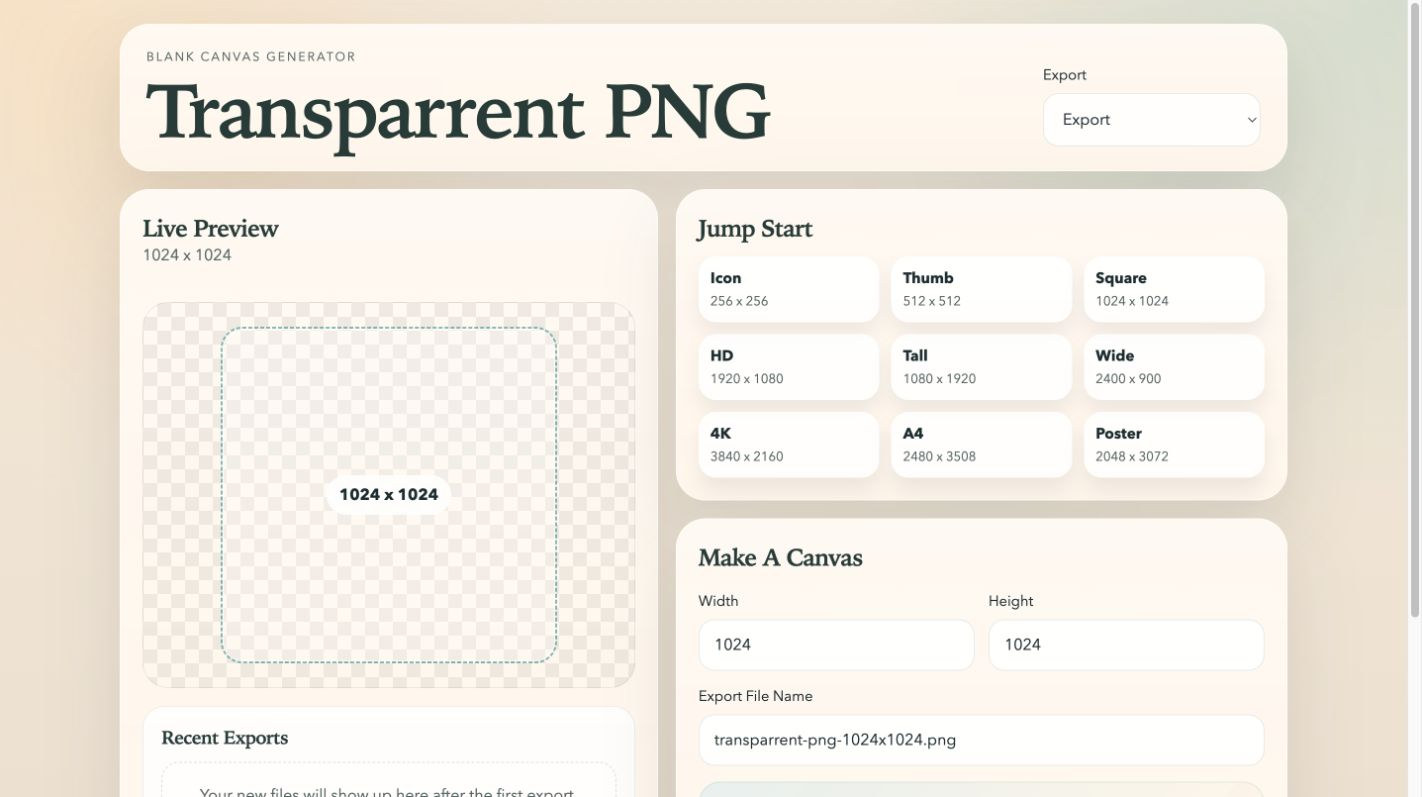Select the Tall 1080 x 1920 preset
1422x797 pixels.
pos(981,367)
